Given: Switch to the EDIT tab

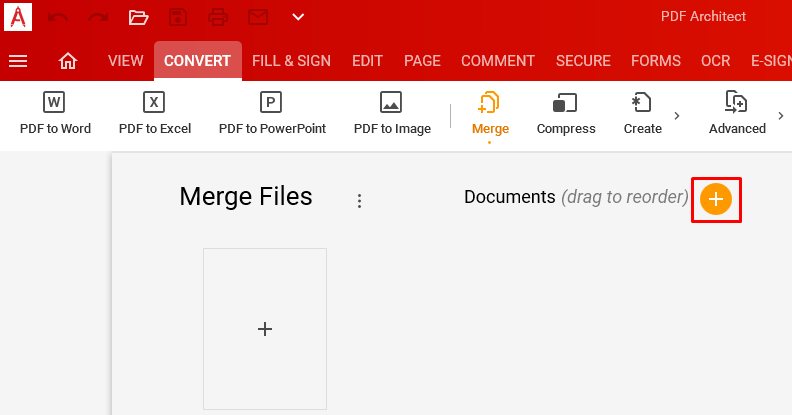Looking at the screenshot, I should (367, 61).
